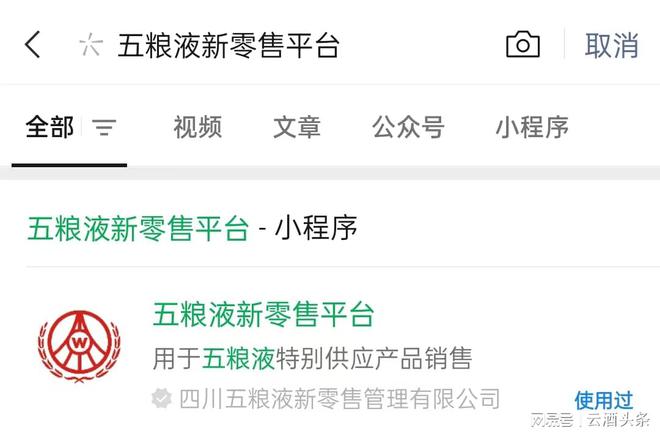Viewport: 660px width, 436px height.
Task: Cancel the search with 取消
Action: (x=612, y=45)
